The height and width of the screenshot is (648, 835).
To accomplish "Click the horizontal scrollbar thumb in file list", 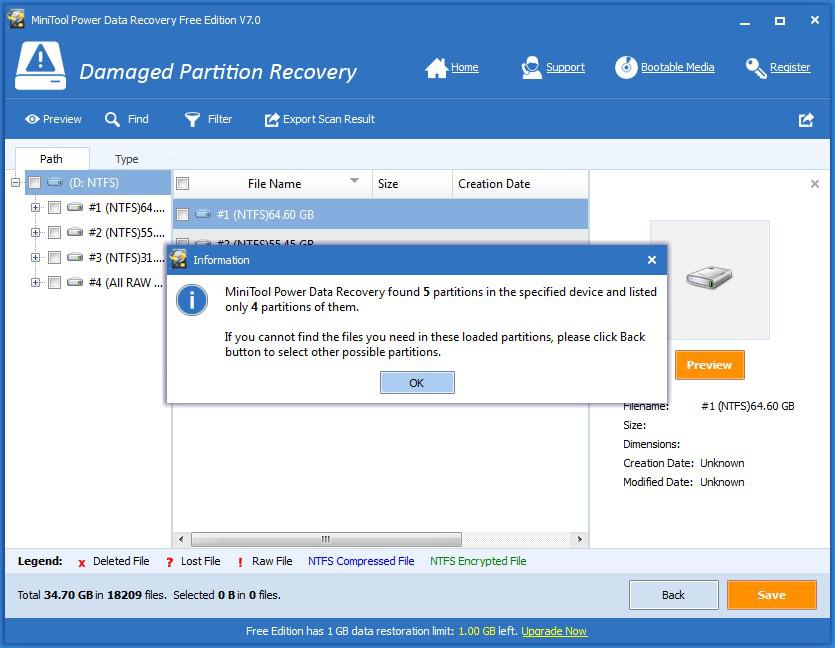I will pos(326,539).
